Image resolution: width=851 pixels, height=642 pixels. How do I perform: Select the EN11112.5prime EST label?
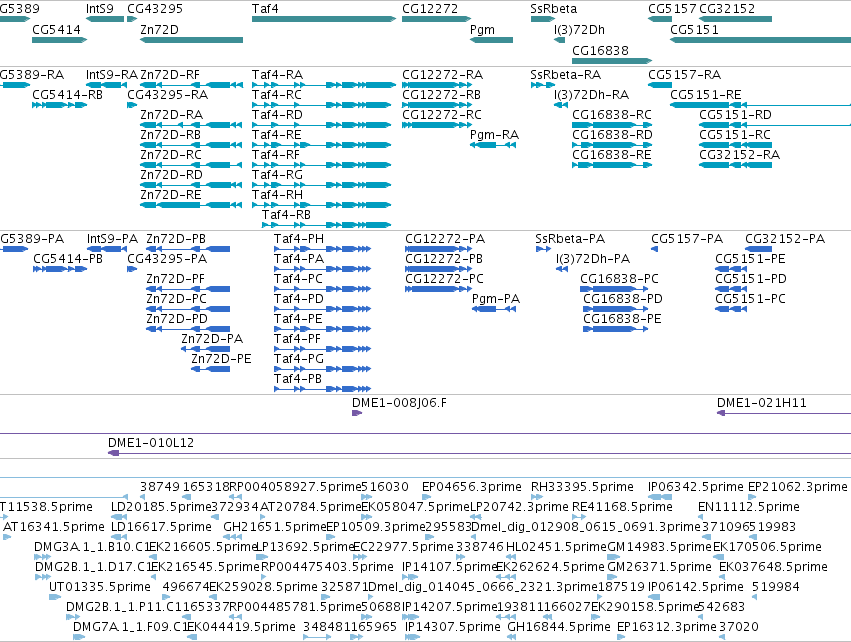pyautogui.click(x=749, y=507)
